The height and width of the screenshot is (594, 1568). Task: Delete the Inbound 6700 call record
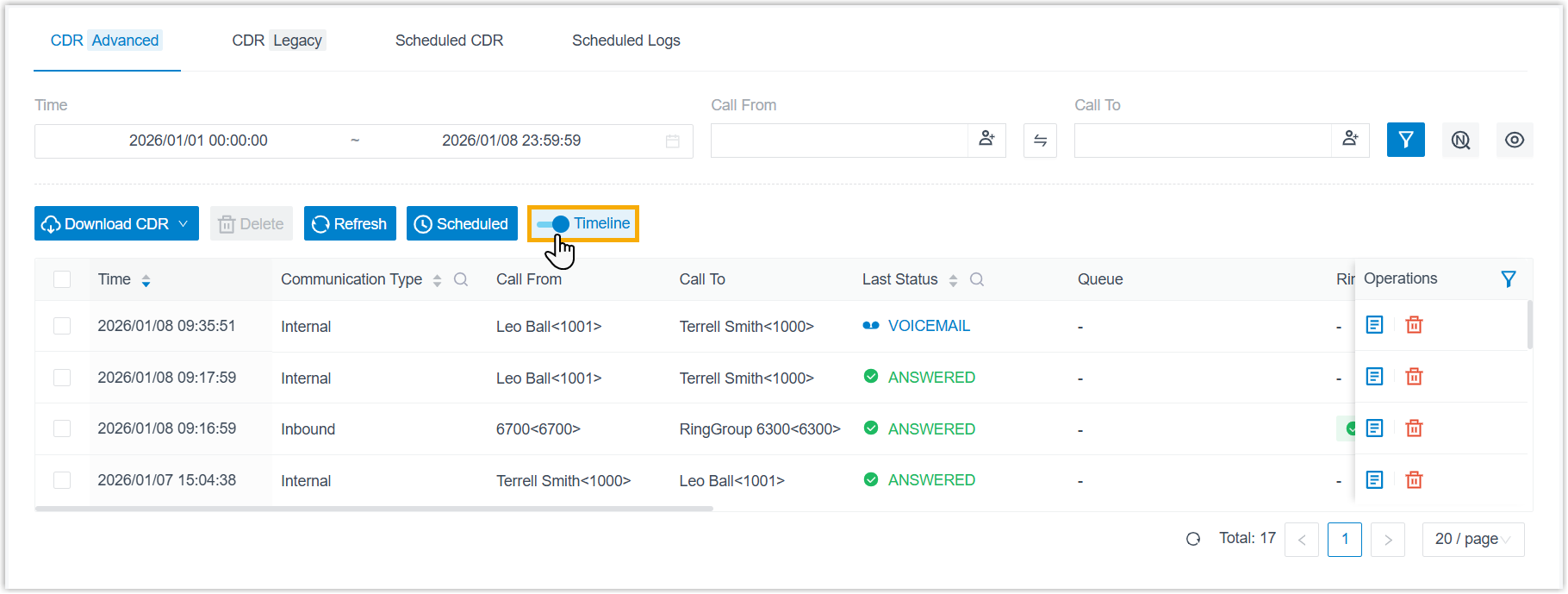tap(1414, 428)
